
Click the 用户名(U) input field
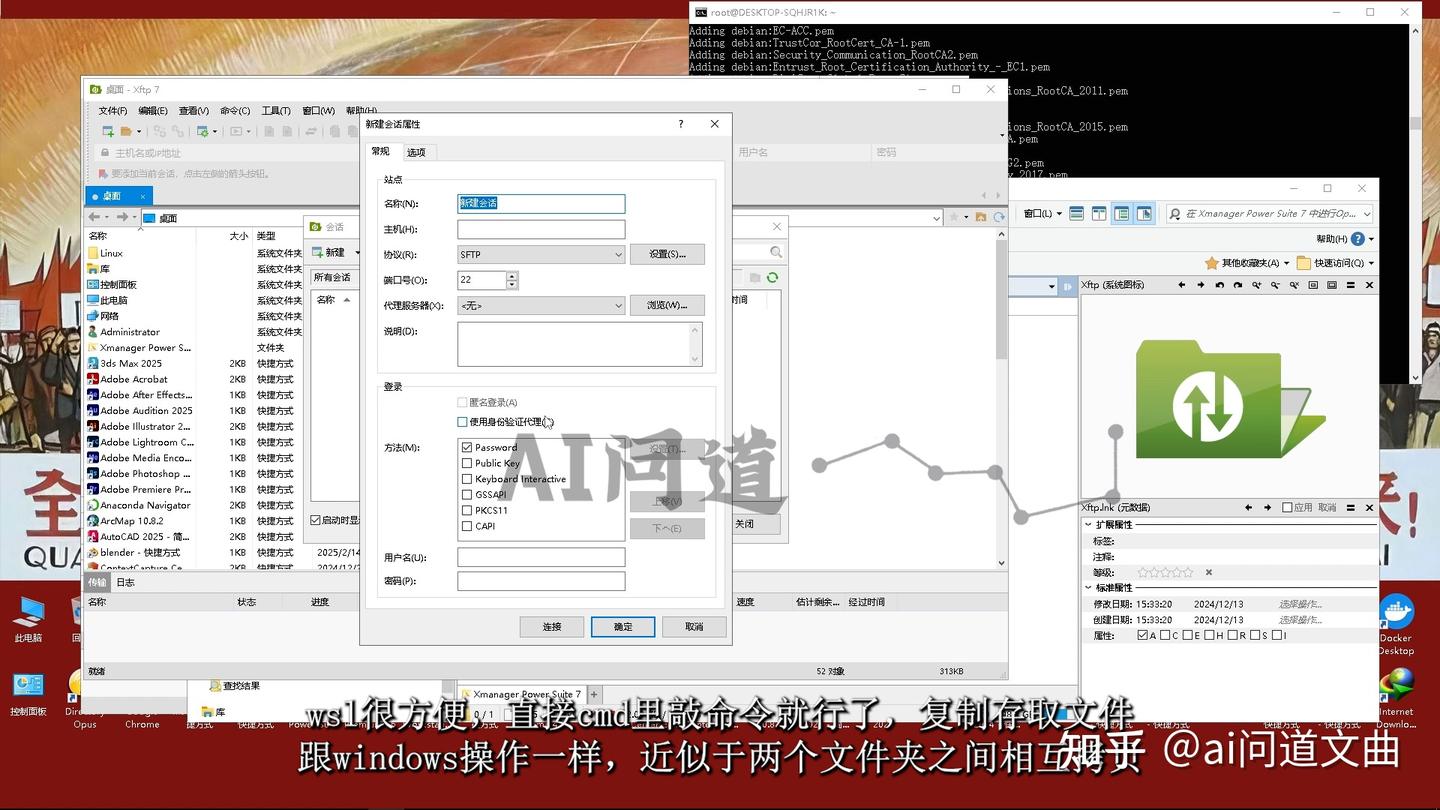(541, 557)
